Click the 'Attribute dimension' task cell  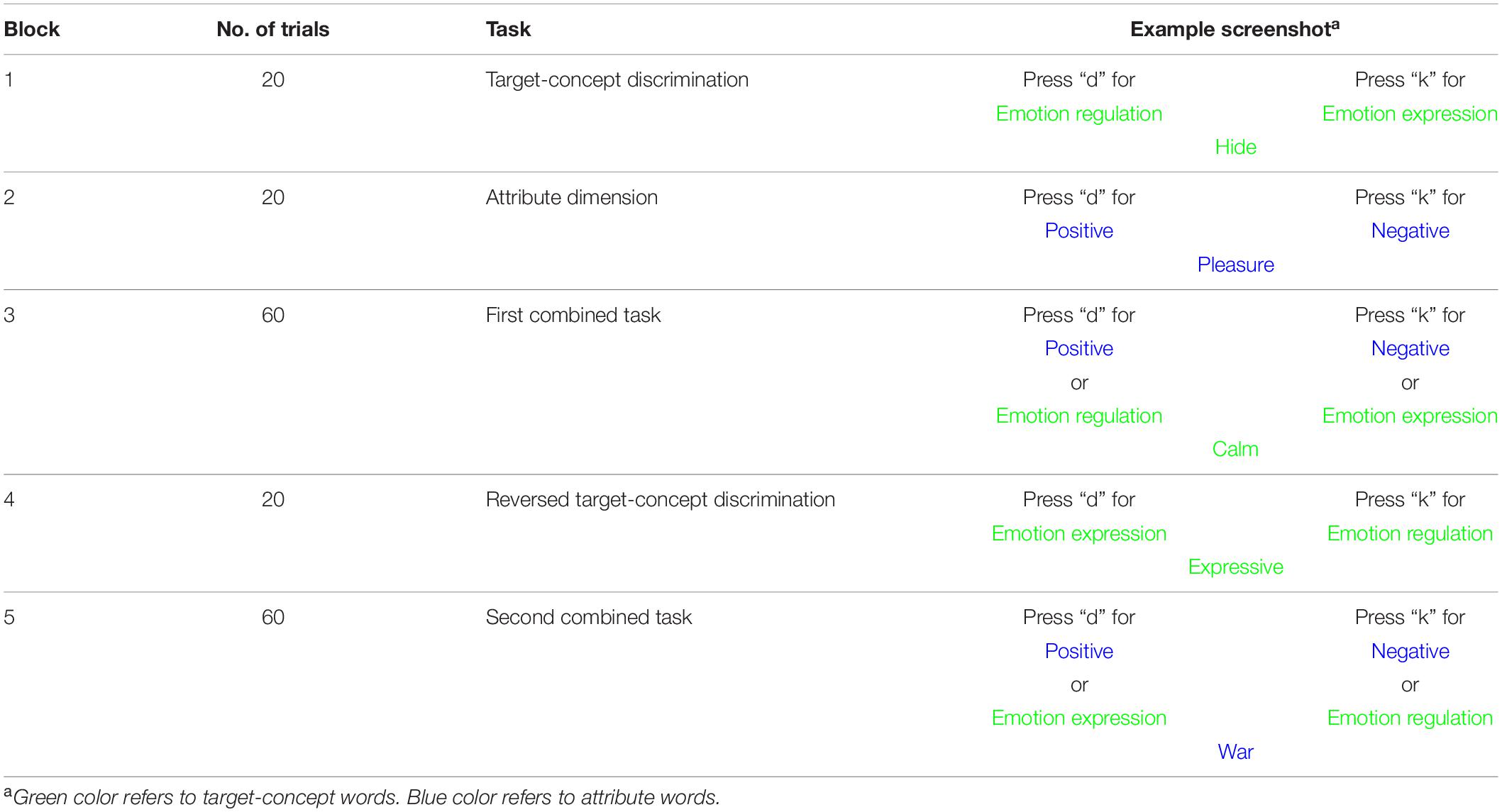572,197
